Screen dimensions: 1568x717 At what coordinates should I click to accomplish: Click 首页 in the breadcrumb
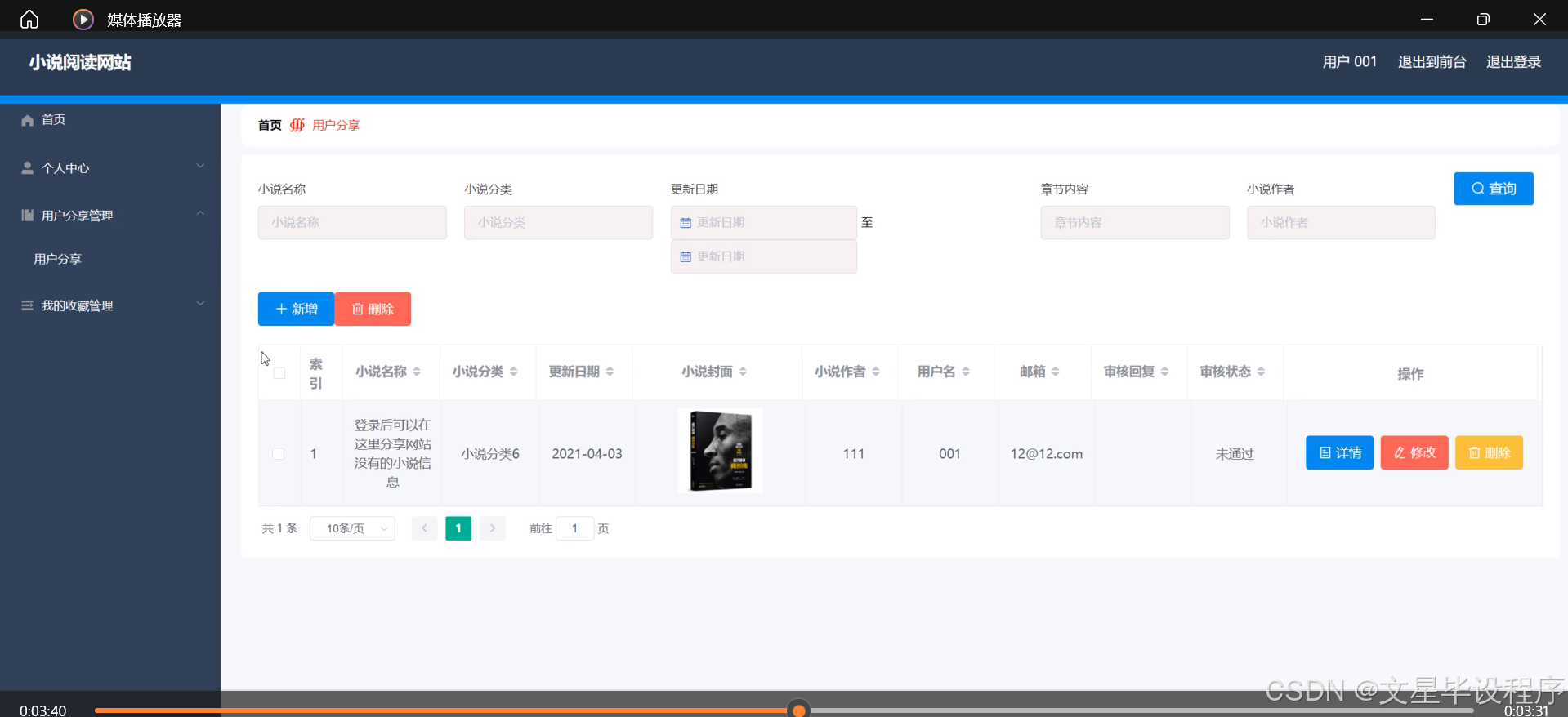point(270,125)
